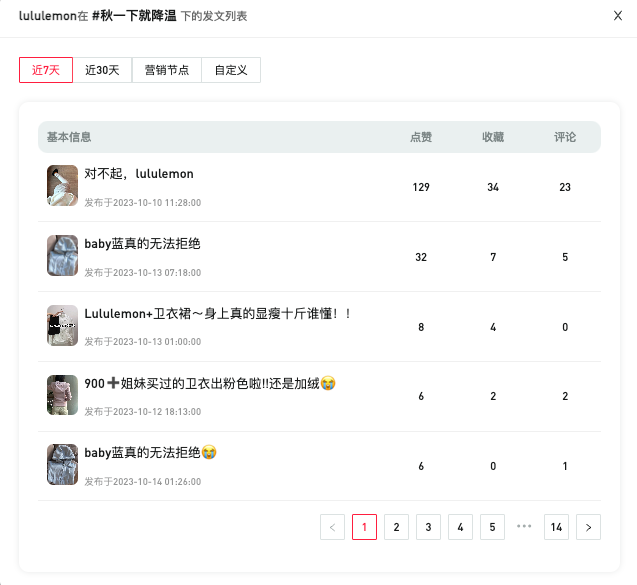Click the likes value 129
637x585 pixels.
click(x=421, y=187)
